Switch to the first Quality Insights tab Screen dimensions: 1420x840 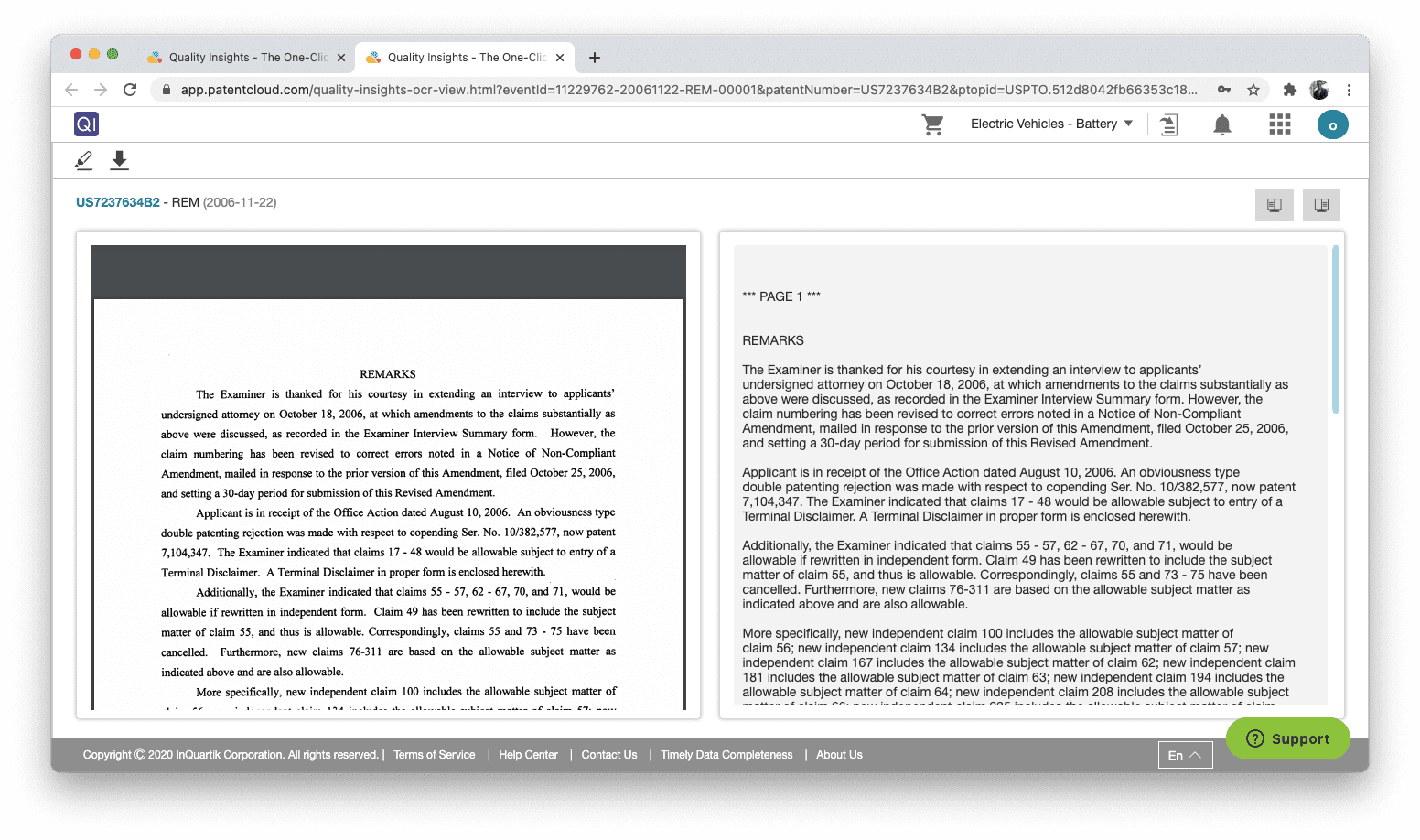[243, 57]
